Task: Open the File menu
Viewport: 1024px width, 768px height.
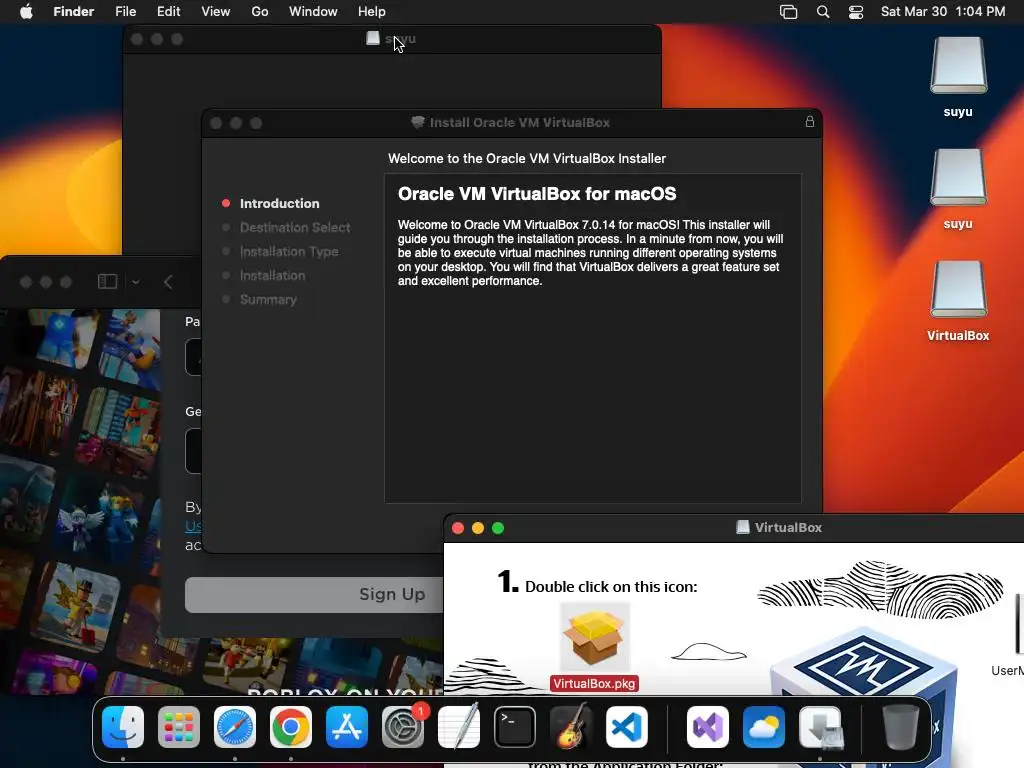Action: pyautogui.click(x=125, y=11)
